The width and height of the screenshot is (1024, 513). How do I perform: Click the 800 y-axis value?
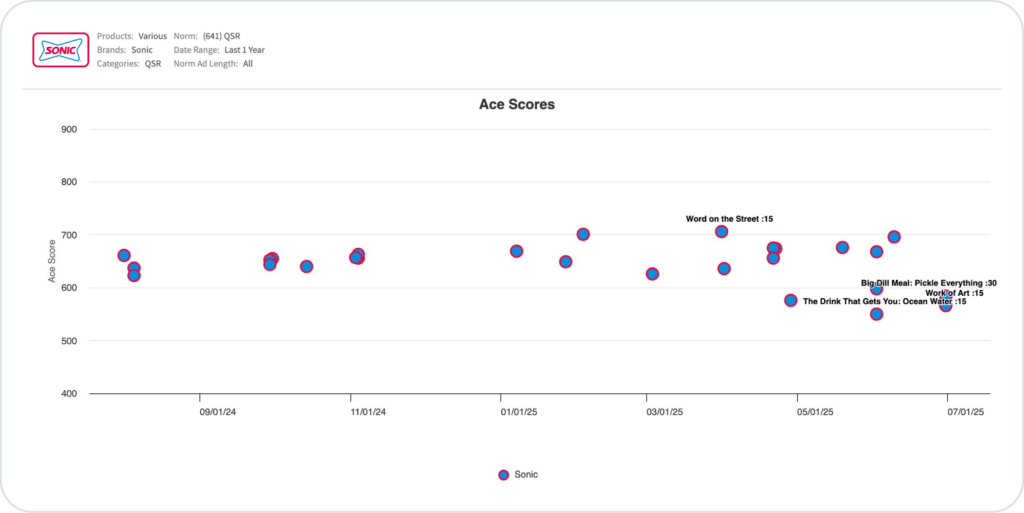[71, 182]
